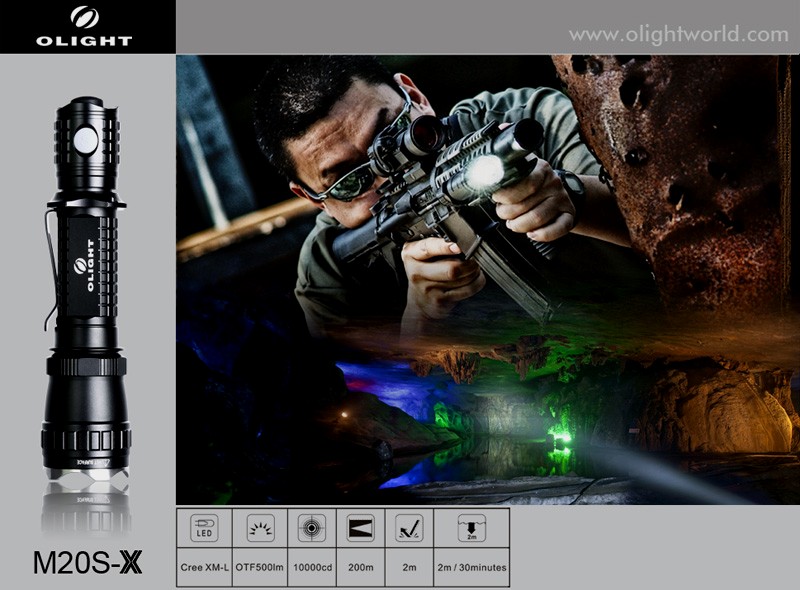Select the "Cree XM-L" spec text
The image size is (800, 590).
point(205,567)
